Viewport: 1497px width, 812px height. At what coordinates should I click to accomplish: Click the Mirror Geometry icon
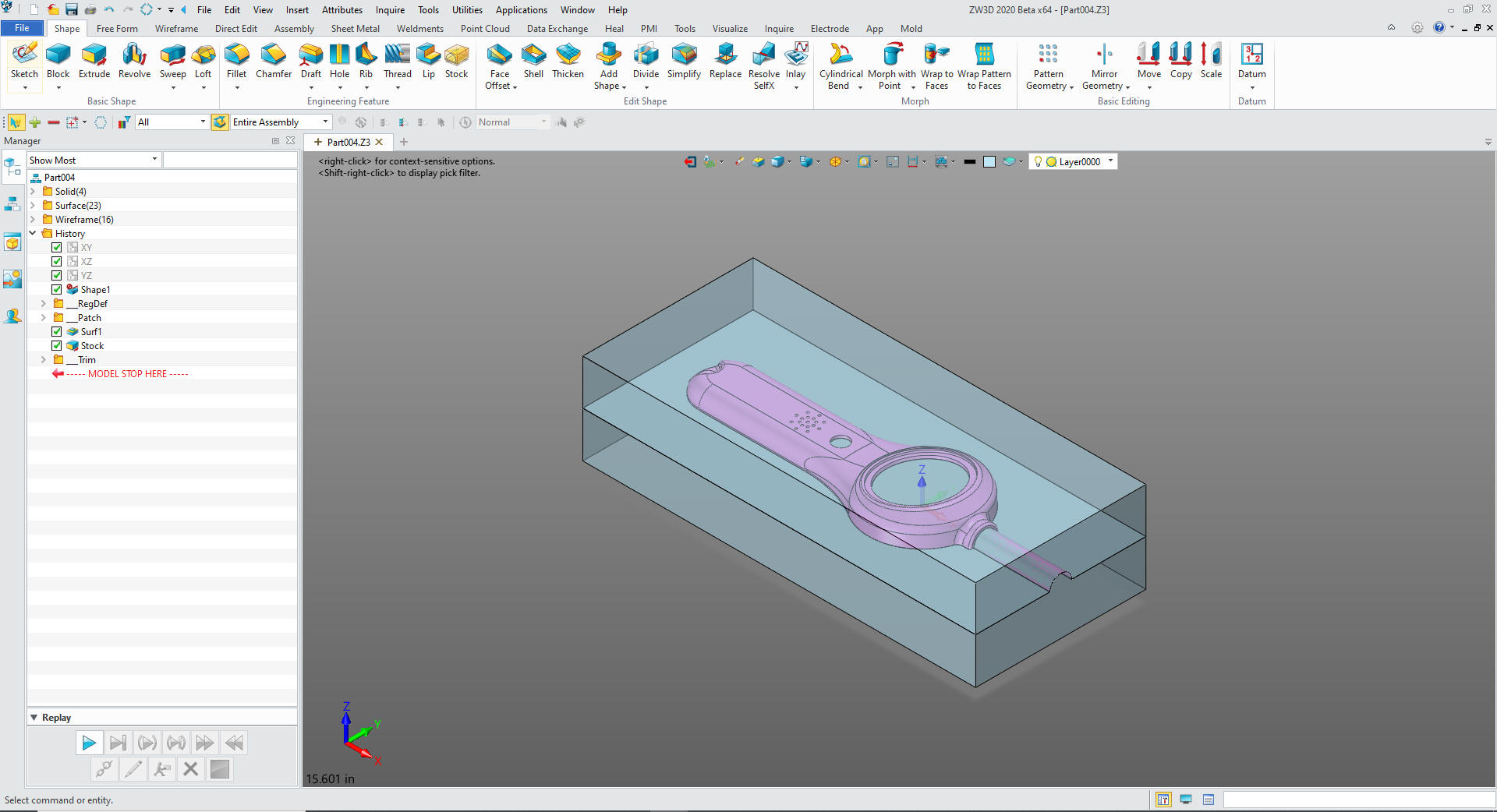pyautogui.click(x=1104, y=55)
